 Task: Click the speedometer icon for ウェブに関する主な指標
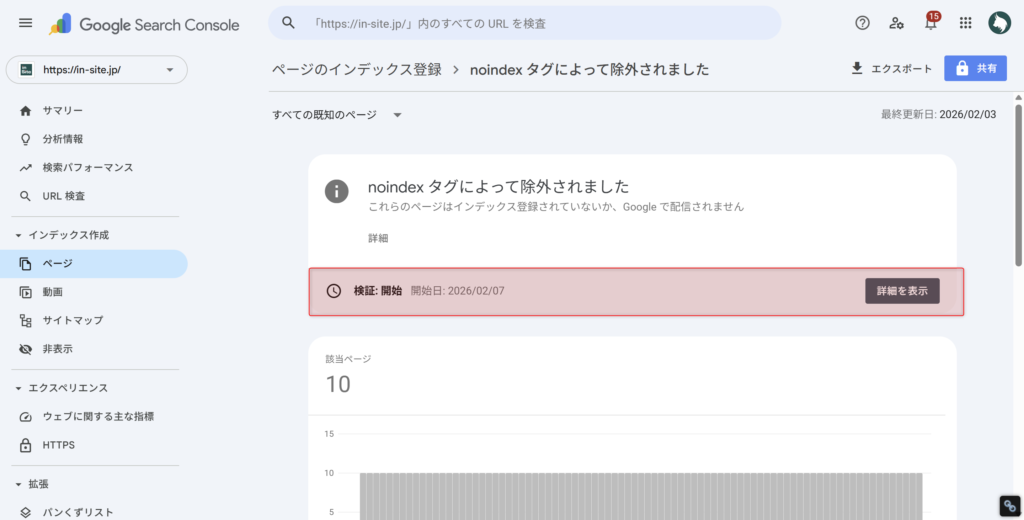coord(25,417)
